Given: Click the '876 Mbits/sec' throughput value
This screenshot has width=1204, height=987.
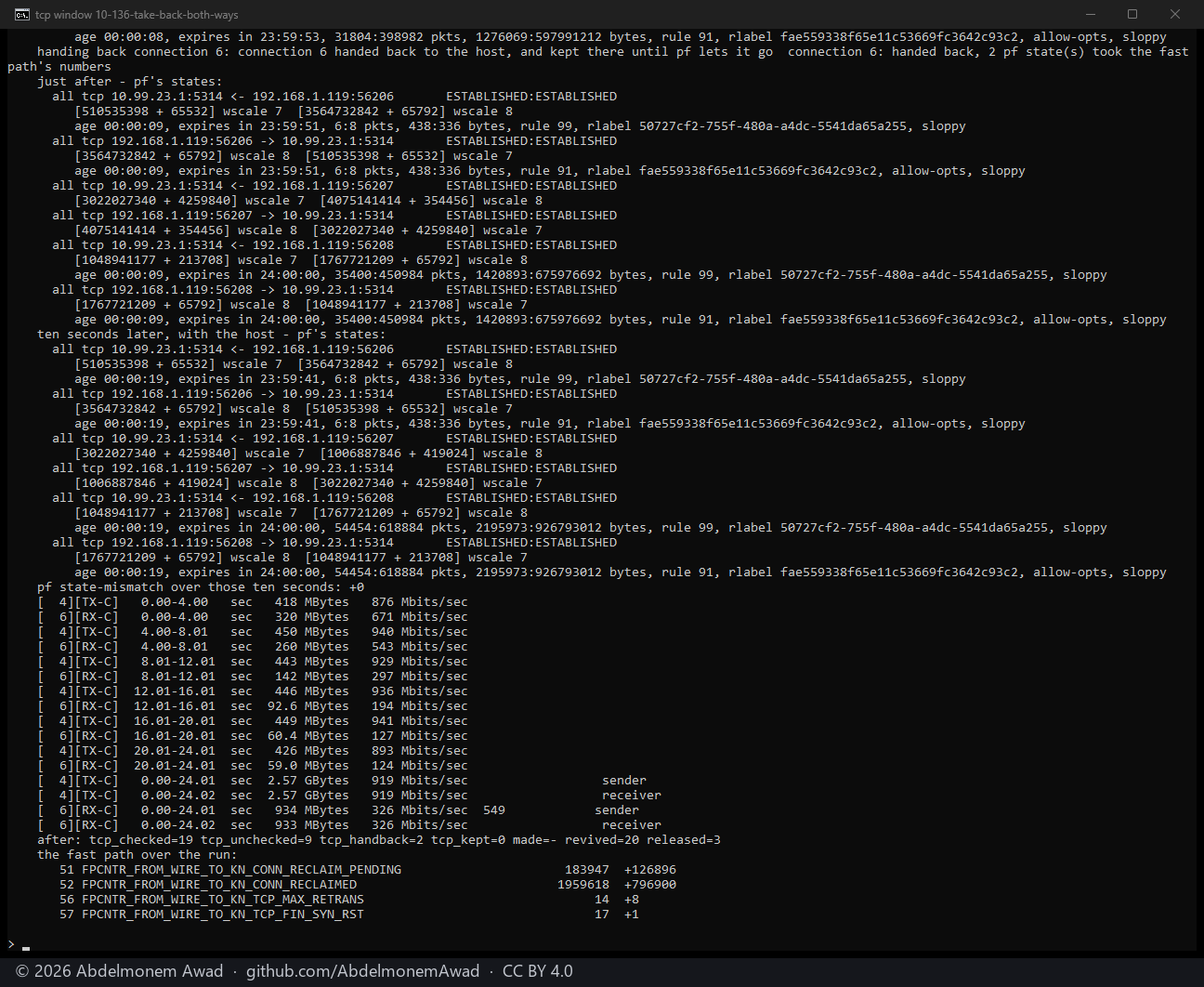Looking at the screenshot, I should coord(420,602).
